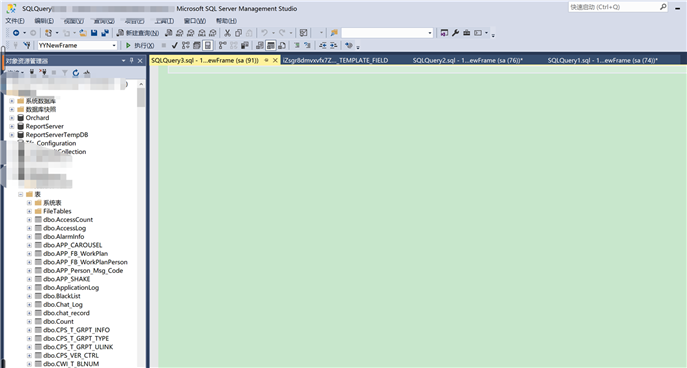Refresh the Object Explorer tree
This screenshot has height=368, width=687.
click(76, 73)
